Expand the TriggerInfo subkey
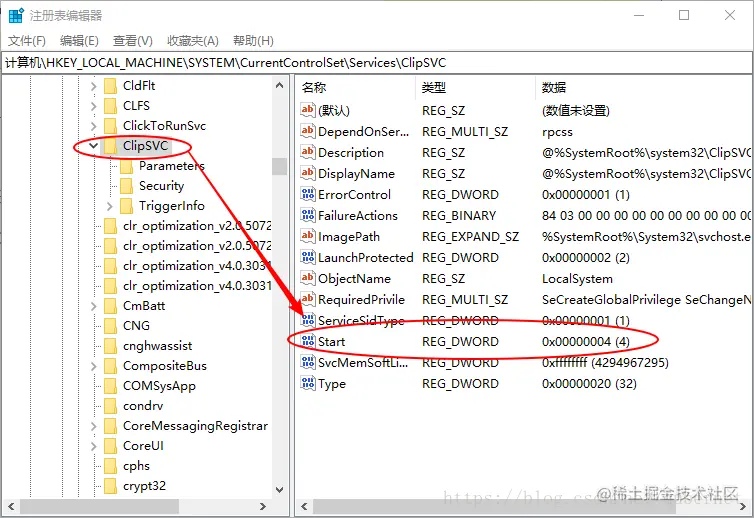754x518 pixels. coord(110,206)
